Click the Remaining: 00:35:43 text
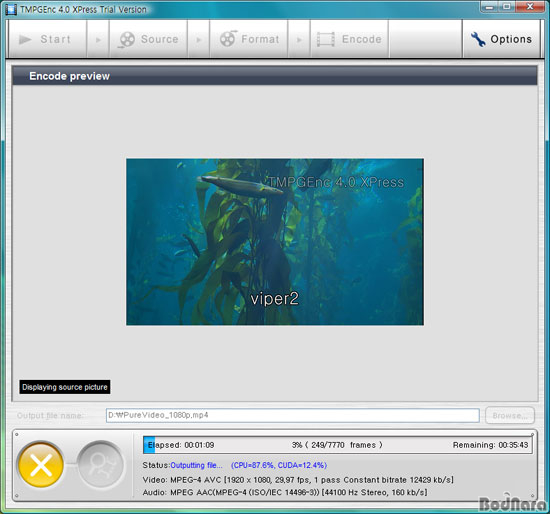The image size is (550, 514). [x=490, y=445]
